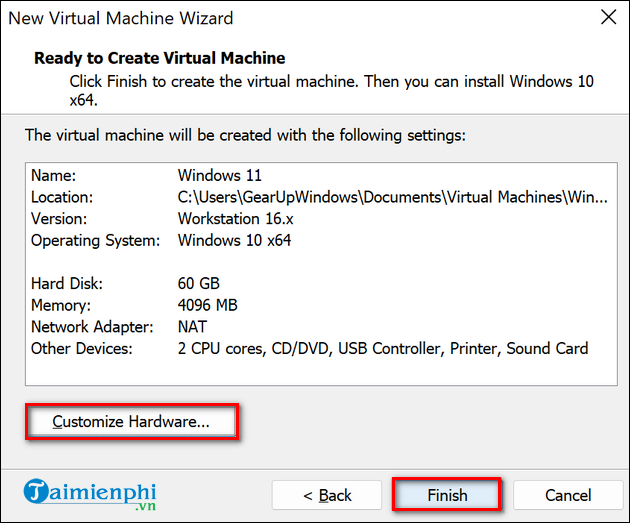Click the 'Hard Disk:' label

pos(67,284)
